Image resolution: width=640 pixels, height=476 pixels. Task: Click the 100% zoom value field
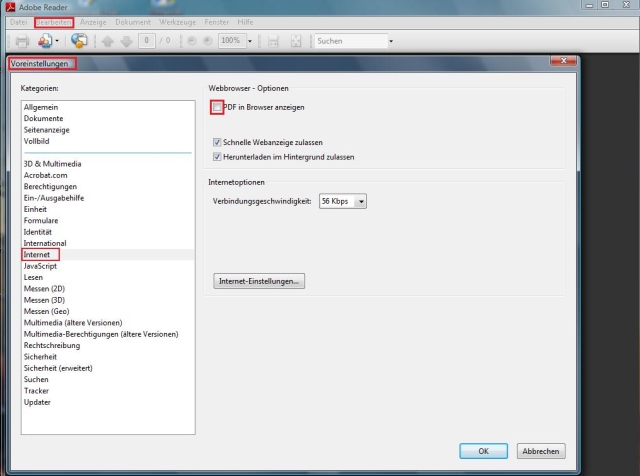232,41
